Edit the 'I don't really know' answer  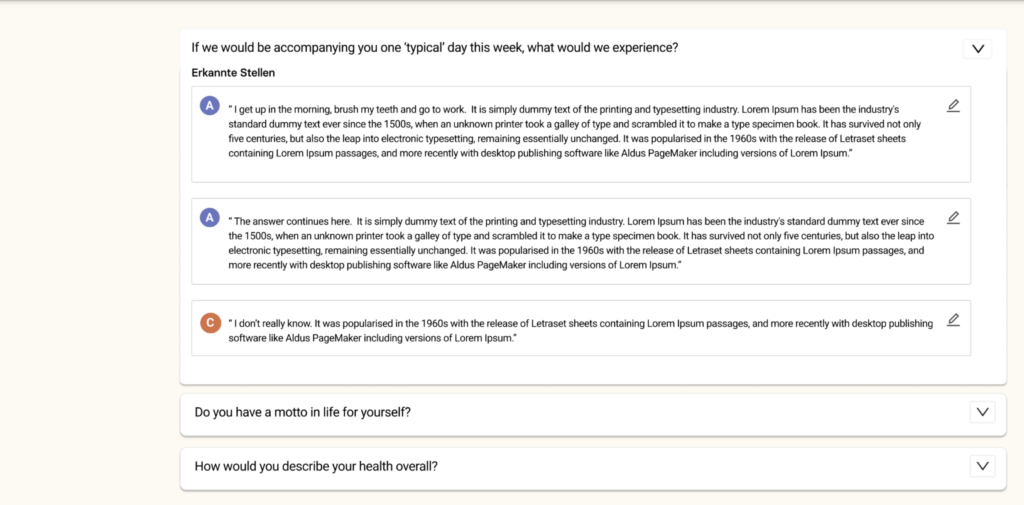[x=953, y=320]
